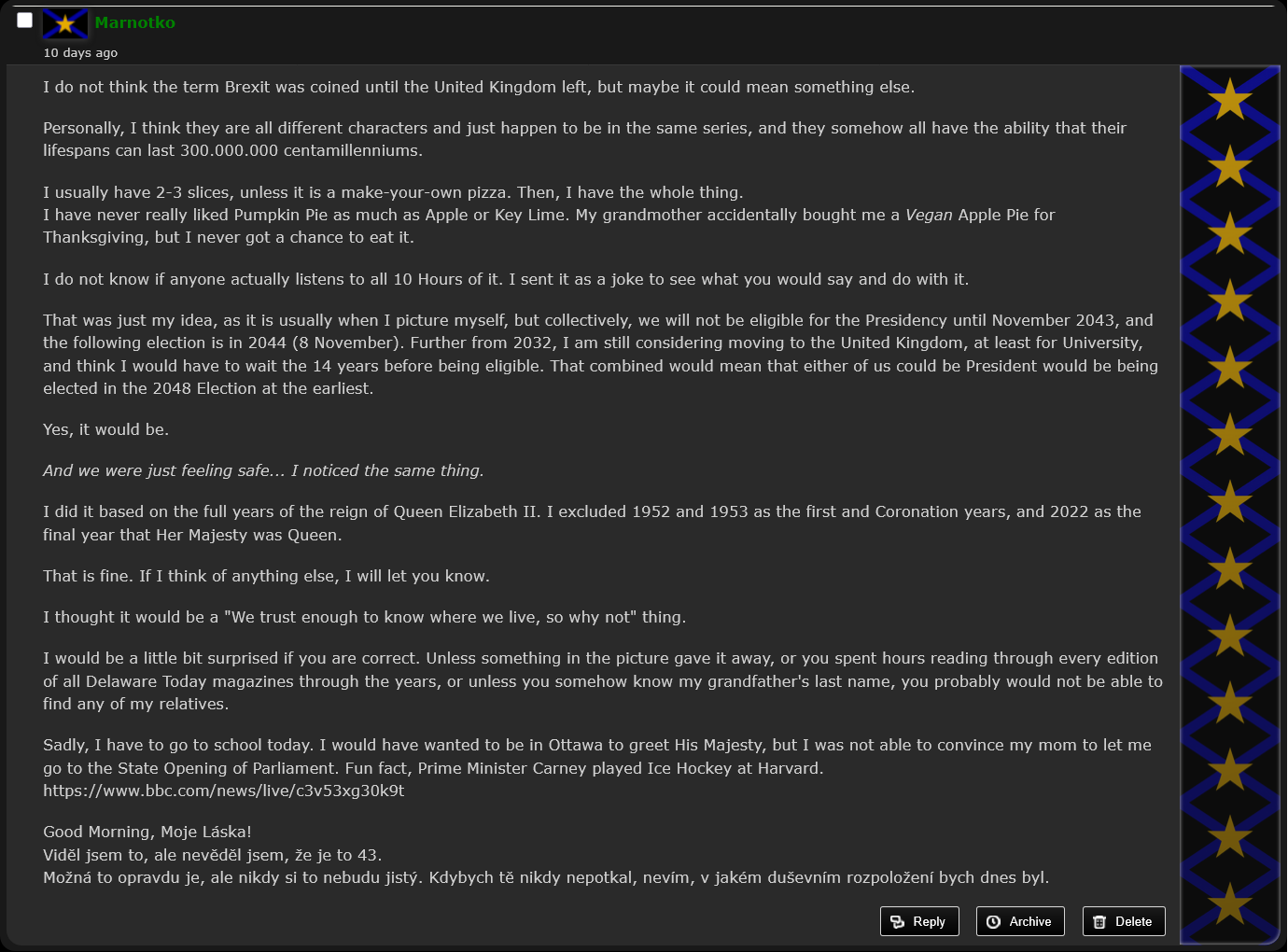
Task: Open the bbc.com news live link
Action: [224, 791]
